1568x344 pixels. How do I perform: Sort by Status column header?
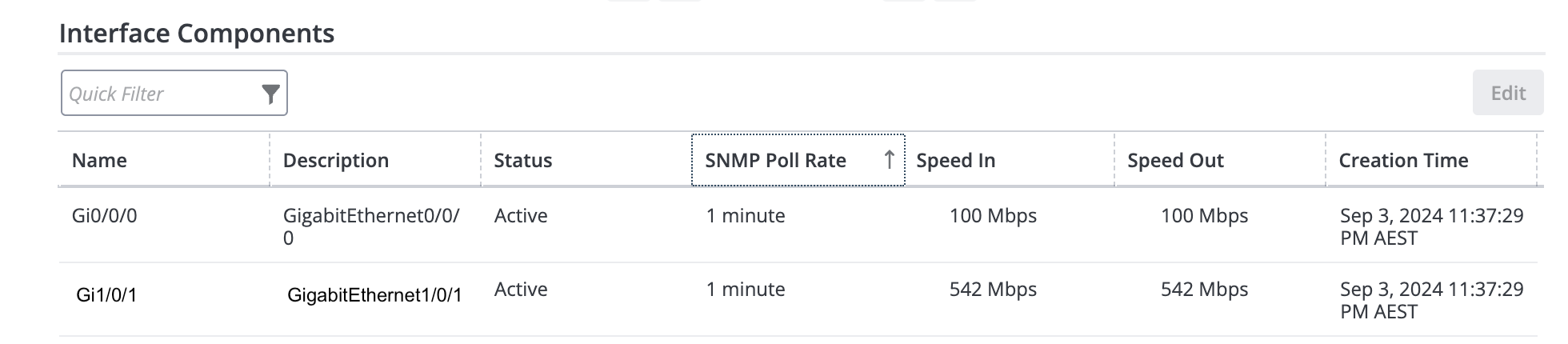click(522, 161)
